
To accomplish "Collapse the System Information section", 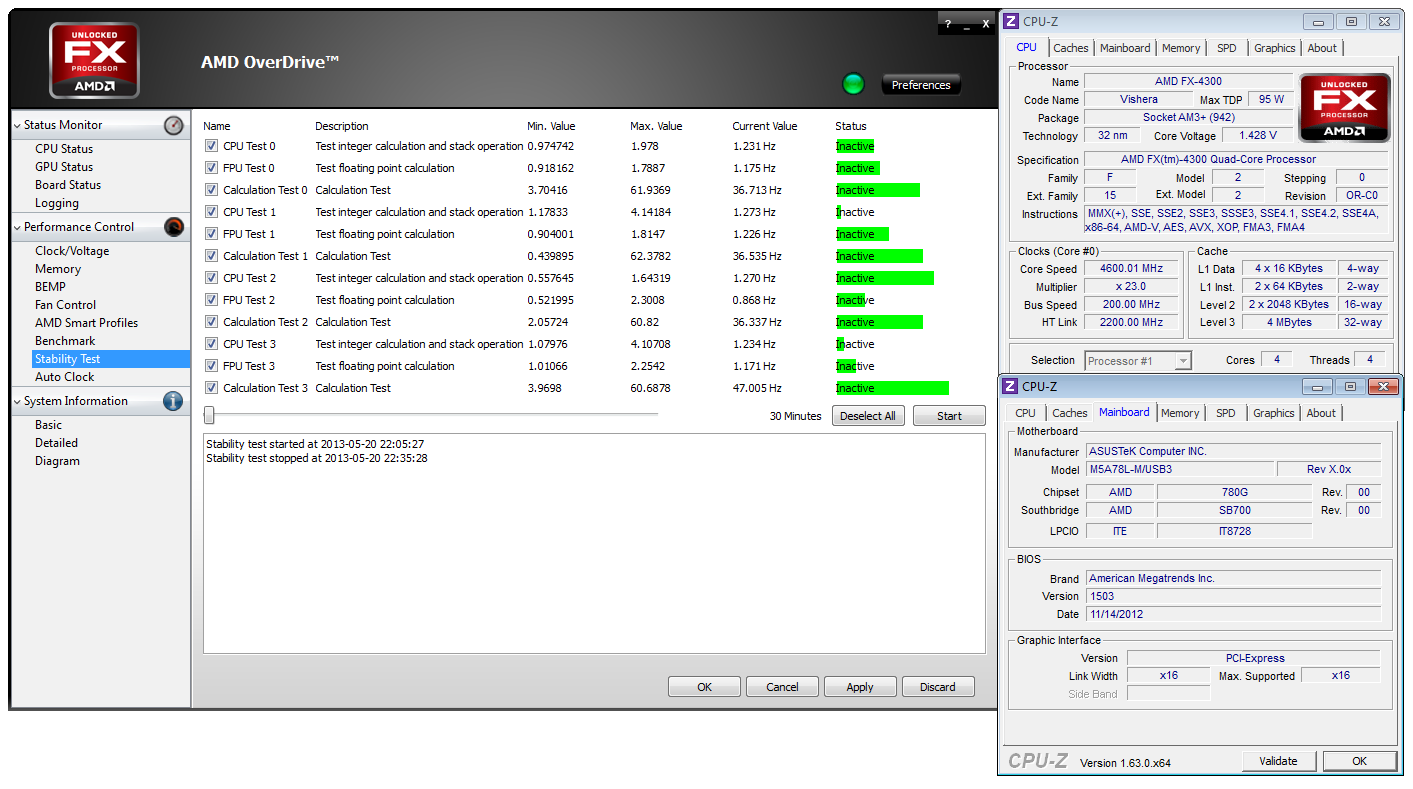I will (x=18, y=401).
